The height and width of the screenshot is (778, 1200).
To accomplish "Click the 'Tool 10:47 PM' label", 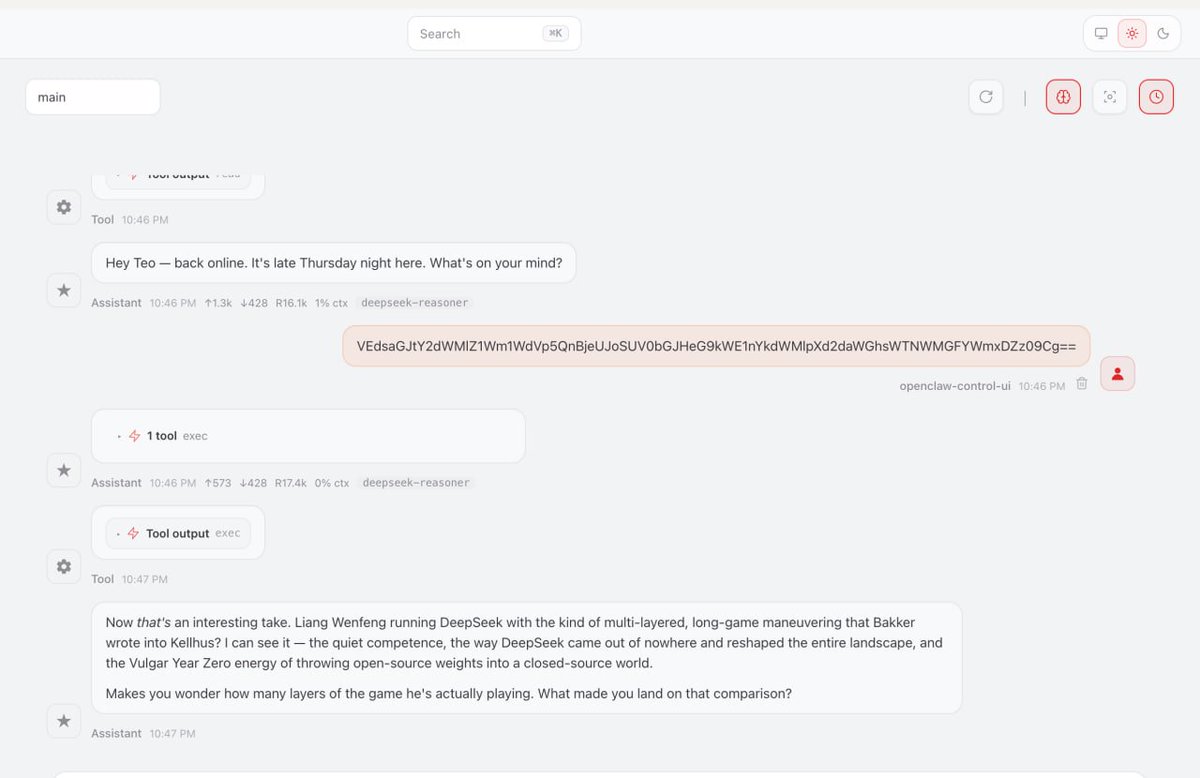I will [x=130, y=579].
